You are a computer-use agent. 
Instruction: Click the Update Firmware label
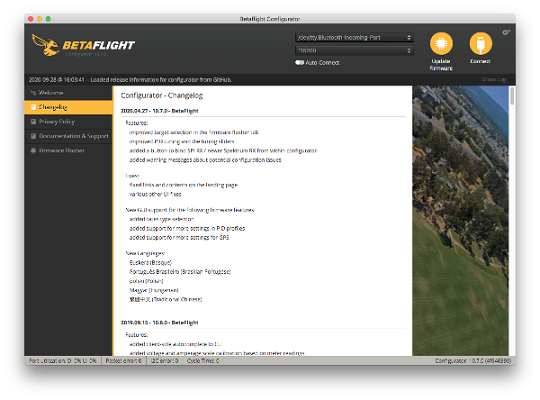coord(441,65)
